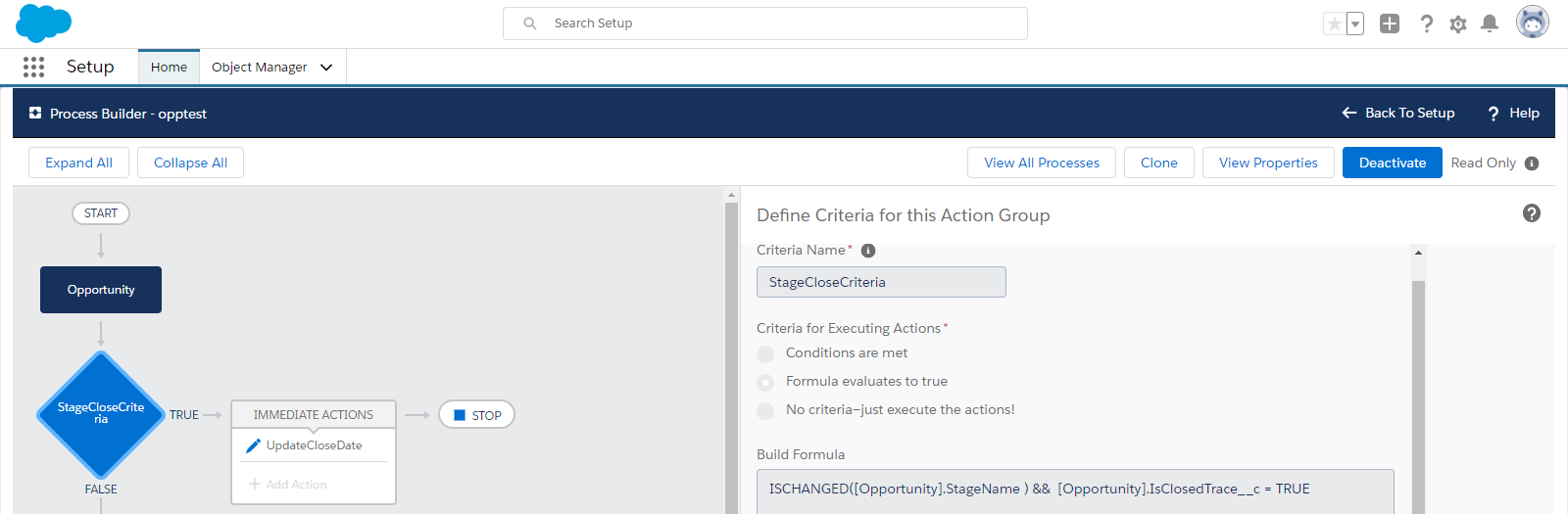
Task: Click the criteria panel scrollbar thumb
Action: point(1418,397)
